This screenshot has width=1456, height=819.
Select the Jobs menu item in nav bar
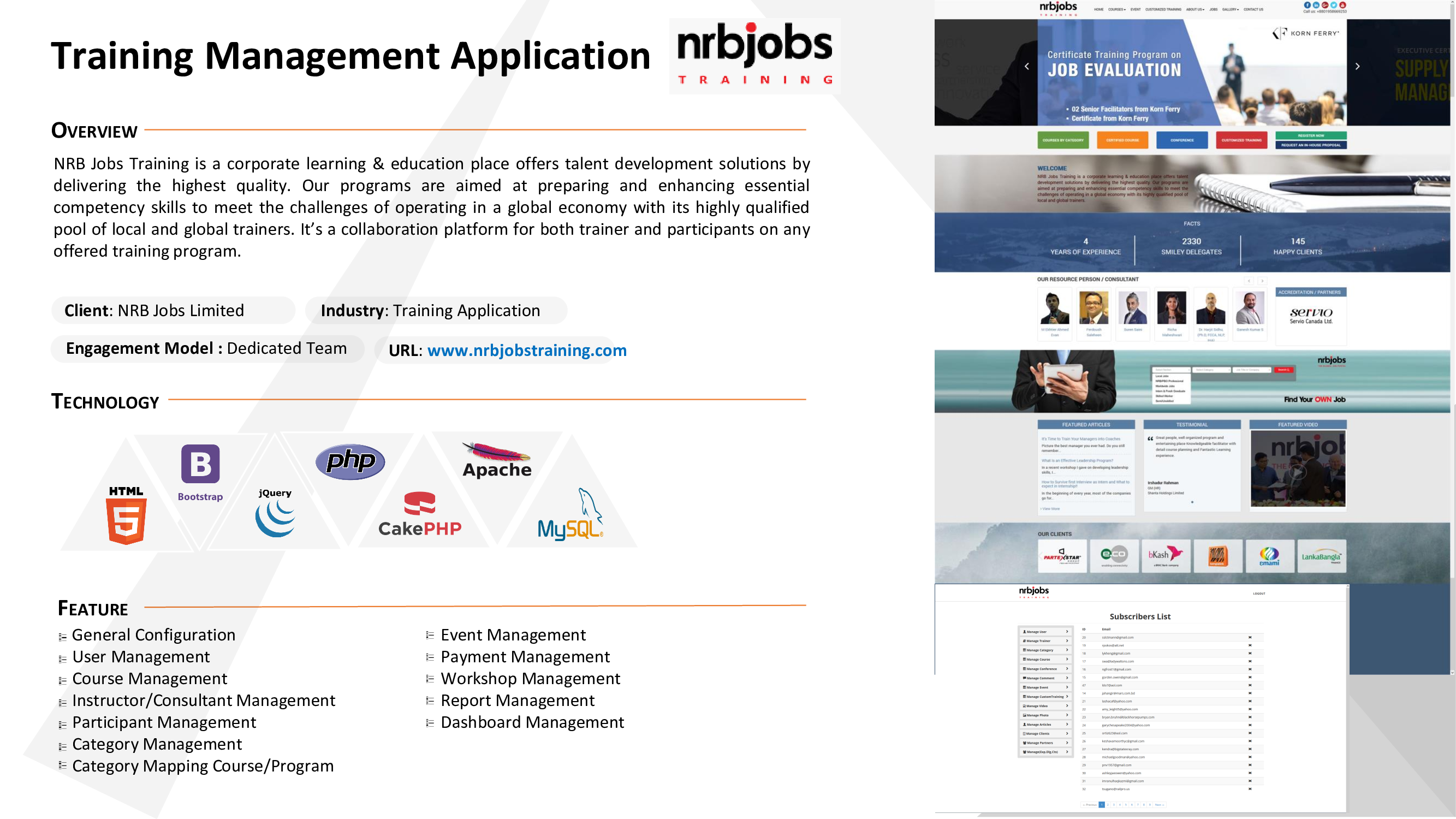[1214, 10]
